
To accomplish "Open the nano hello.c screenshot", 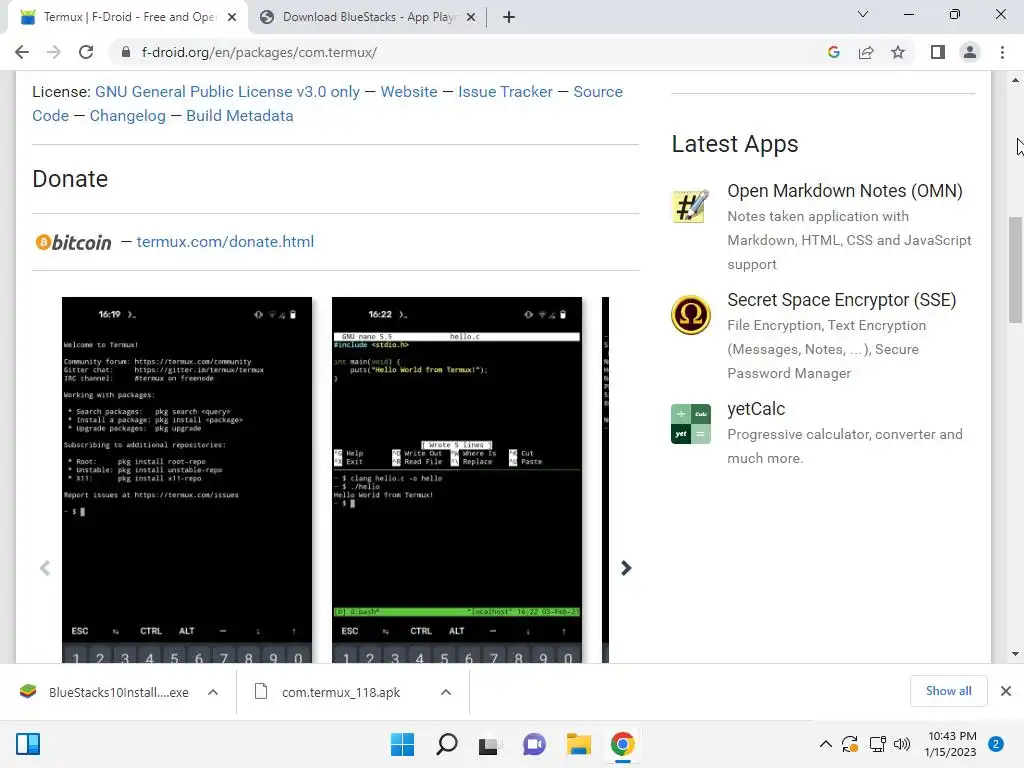I will 456,480.
